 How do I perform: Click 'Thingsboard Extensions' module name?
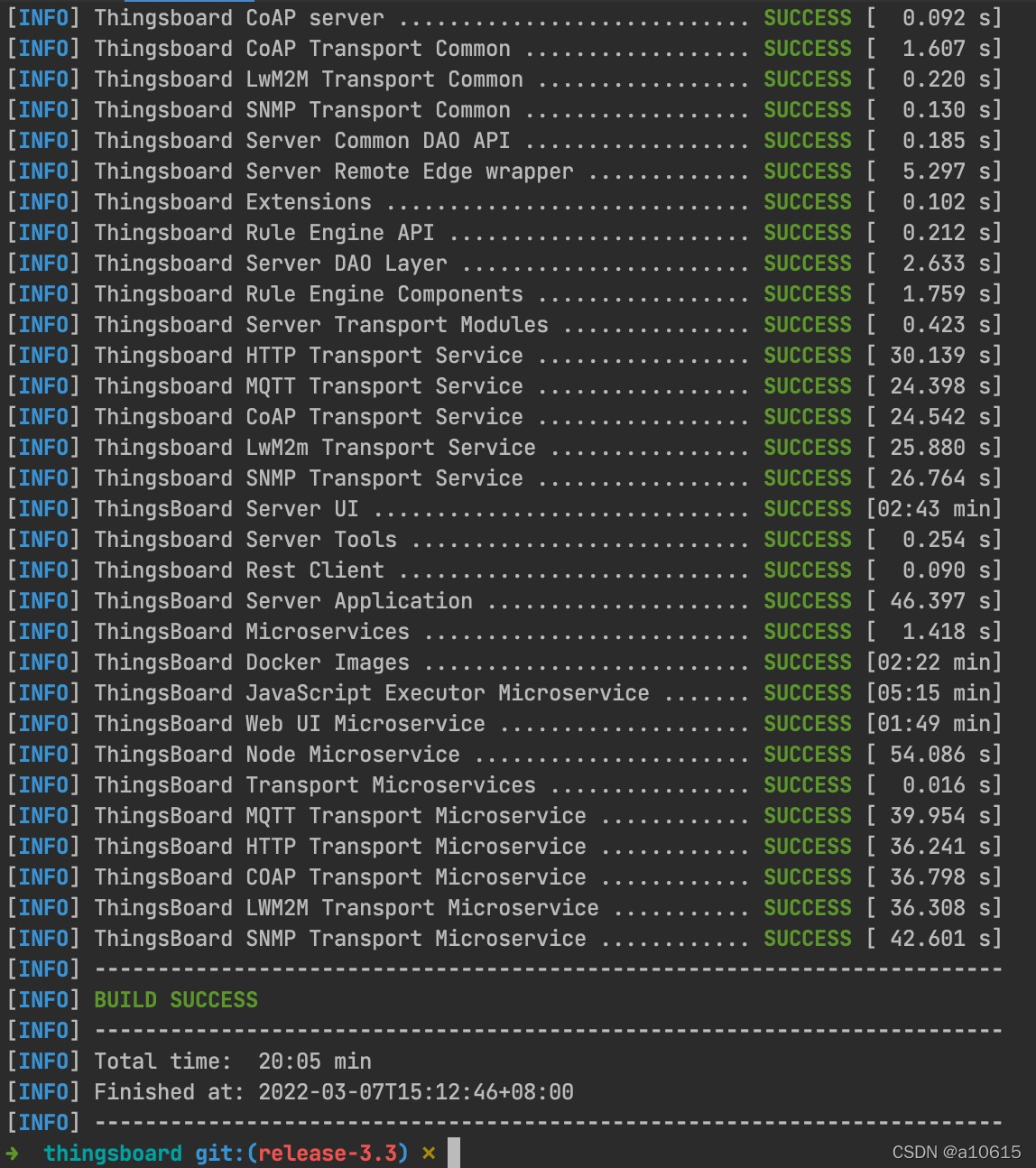pos(233,202)
